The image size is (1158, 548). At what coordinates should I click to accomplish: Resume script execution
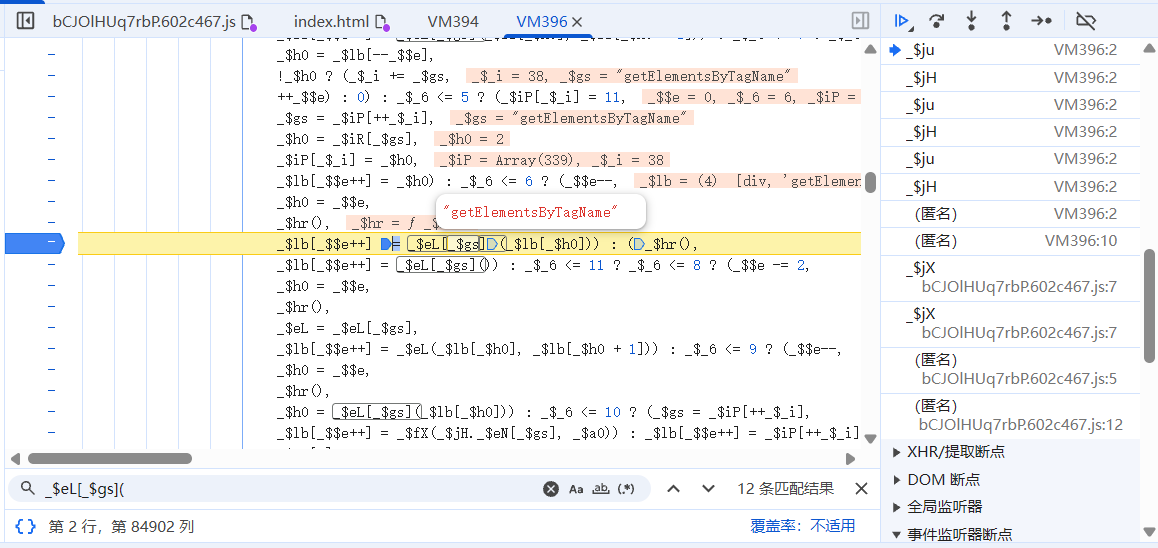click(x=902, y=20)
